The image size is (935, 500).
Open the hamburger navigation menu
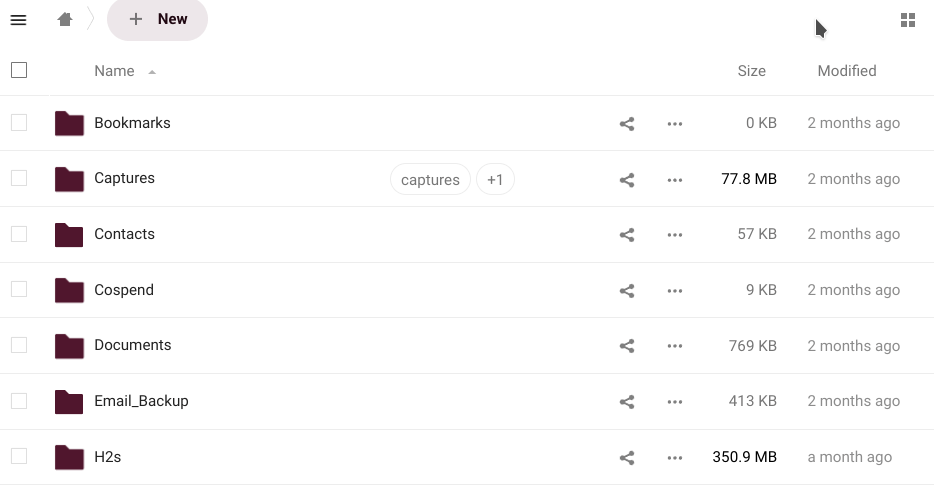(x=18, y=20)
